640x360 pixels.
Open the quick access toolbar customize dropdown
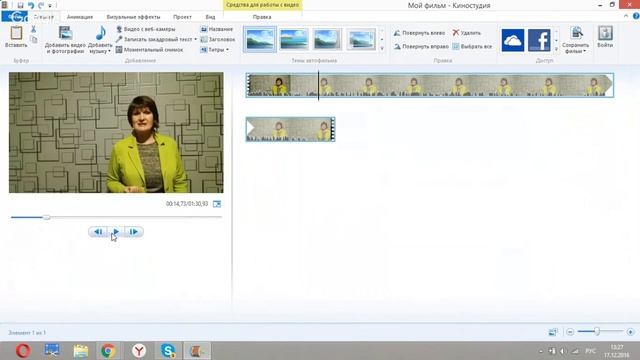click(50, 6)
